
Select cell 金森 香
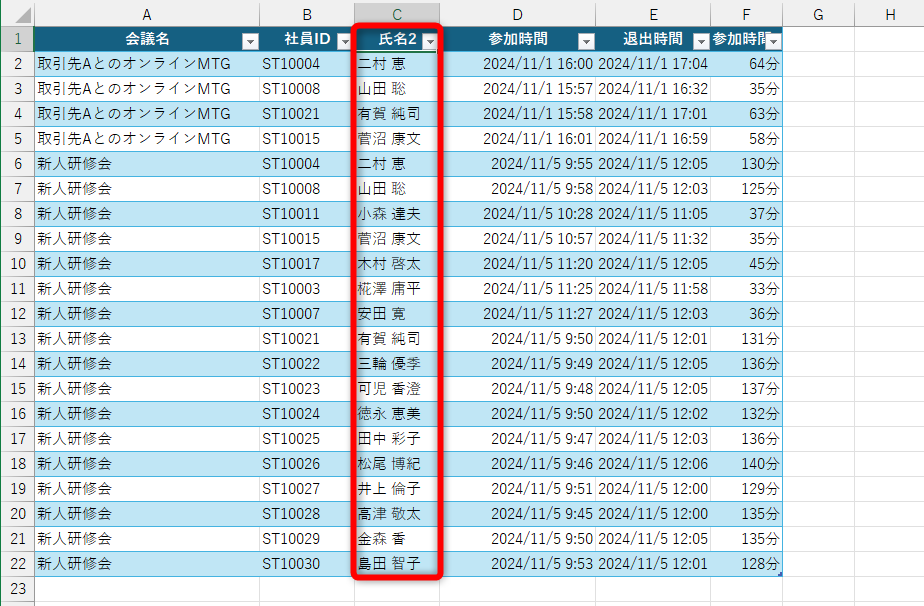(397, 538)
